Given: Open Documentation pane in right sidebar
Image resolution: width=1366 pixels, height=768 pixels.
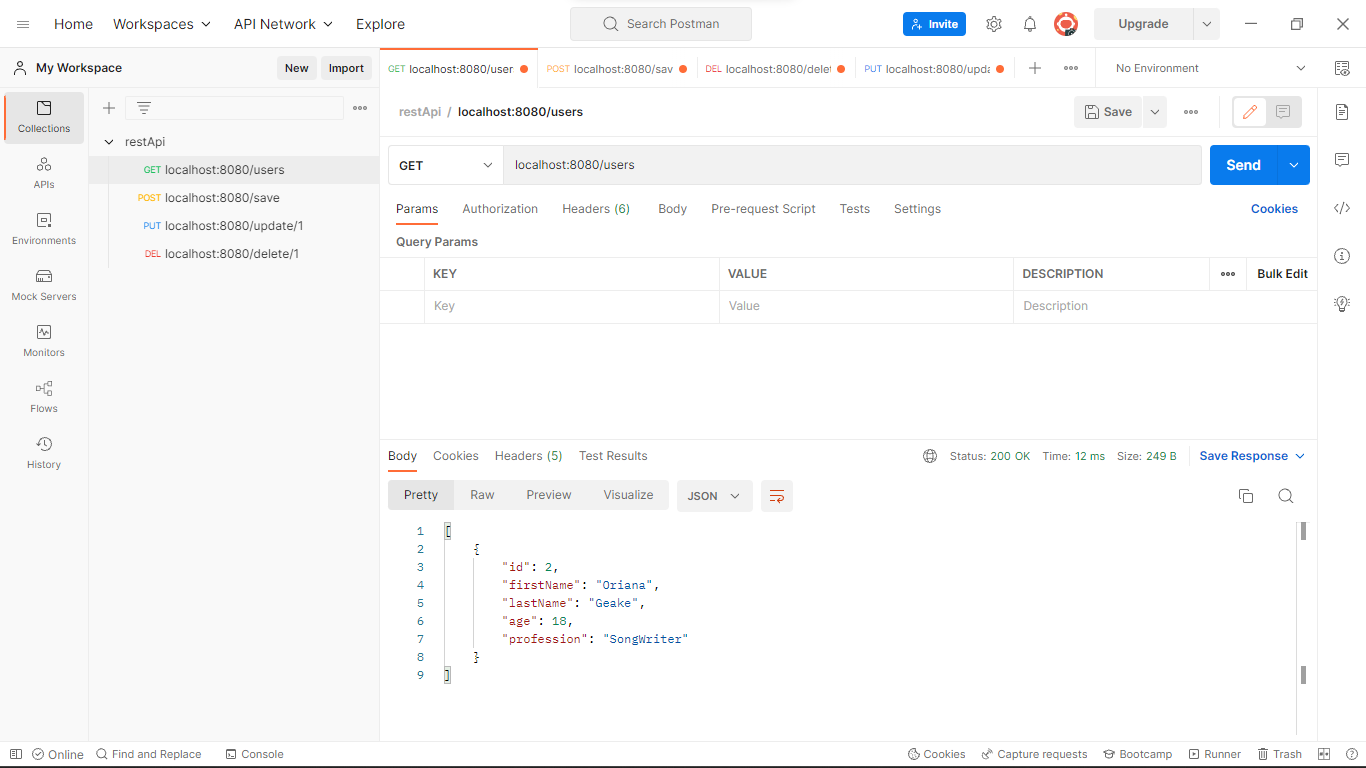Looking at the screenshot, I should coord(1342,112).
